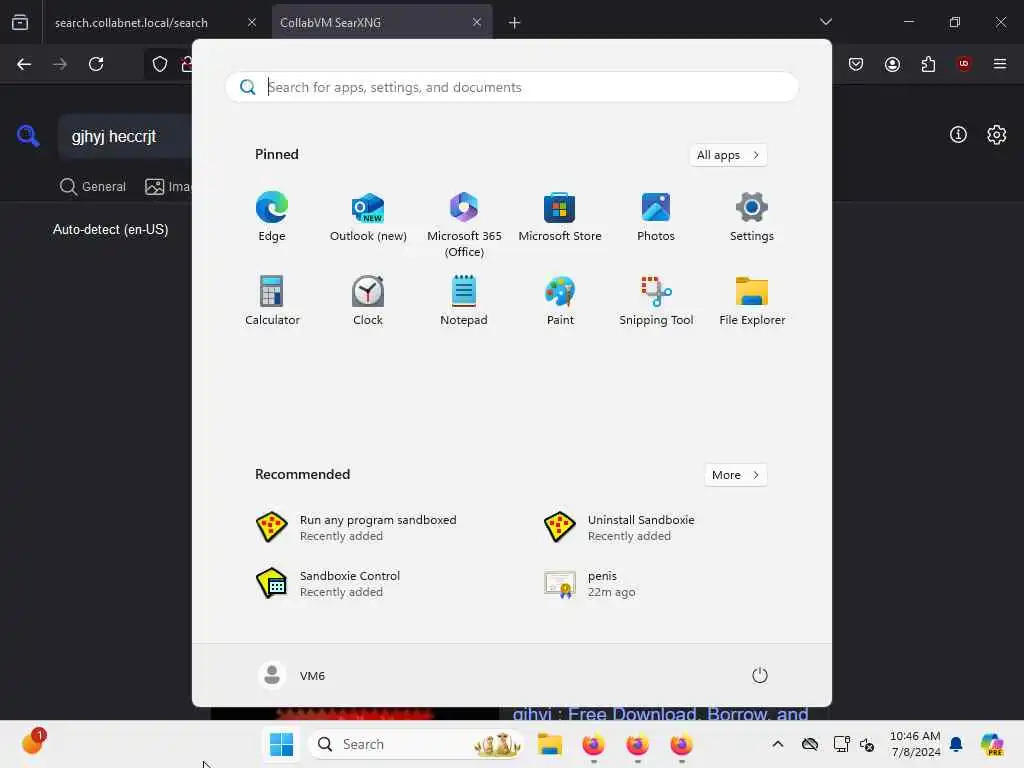The image size is (1024, 768).
Task: Open Firefox extensions puzzle icon
Action: pyautogui.click(x=928, y=64)
